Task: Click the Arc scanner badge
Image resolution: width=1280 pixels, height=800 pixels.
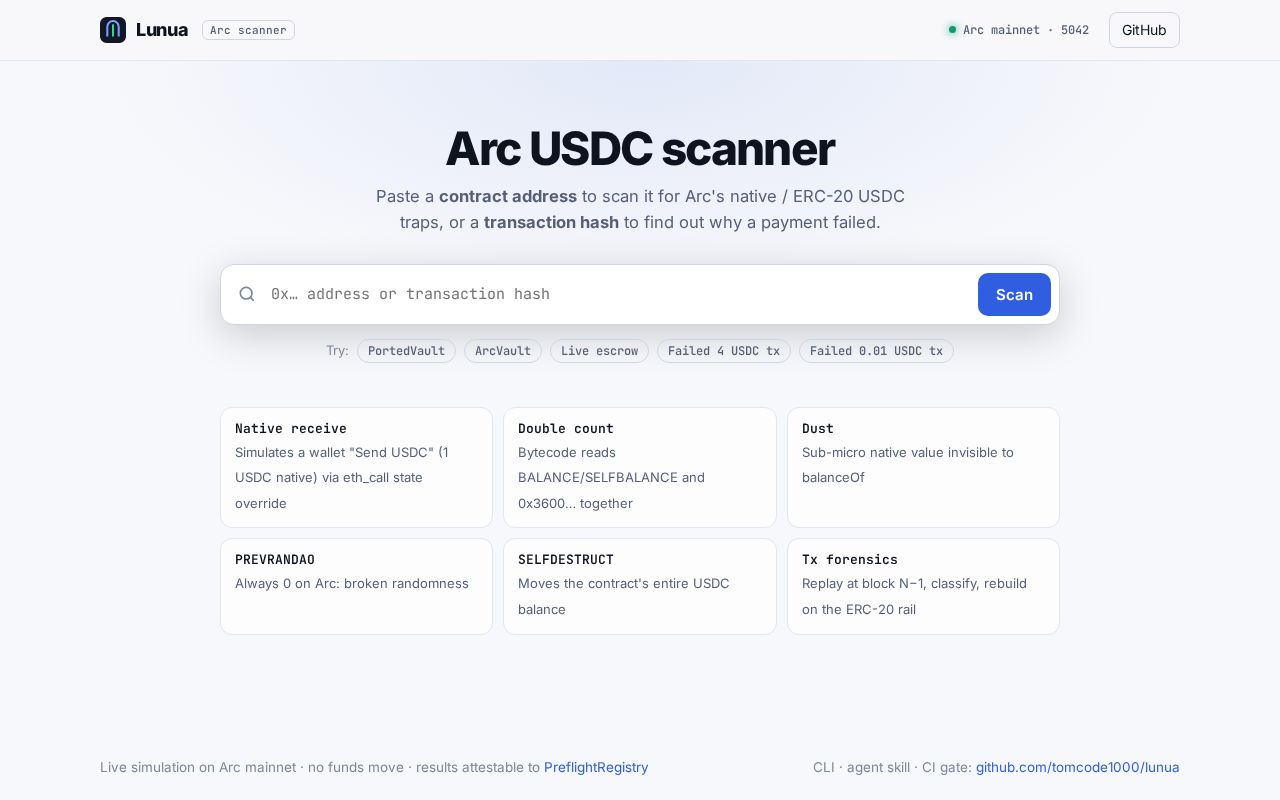Action: tap(248, 30)
